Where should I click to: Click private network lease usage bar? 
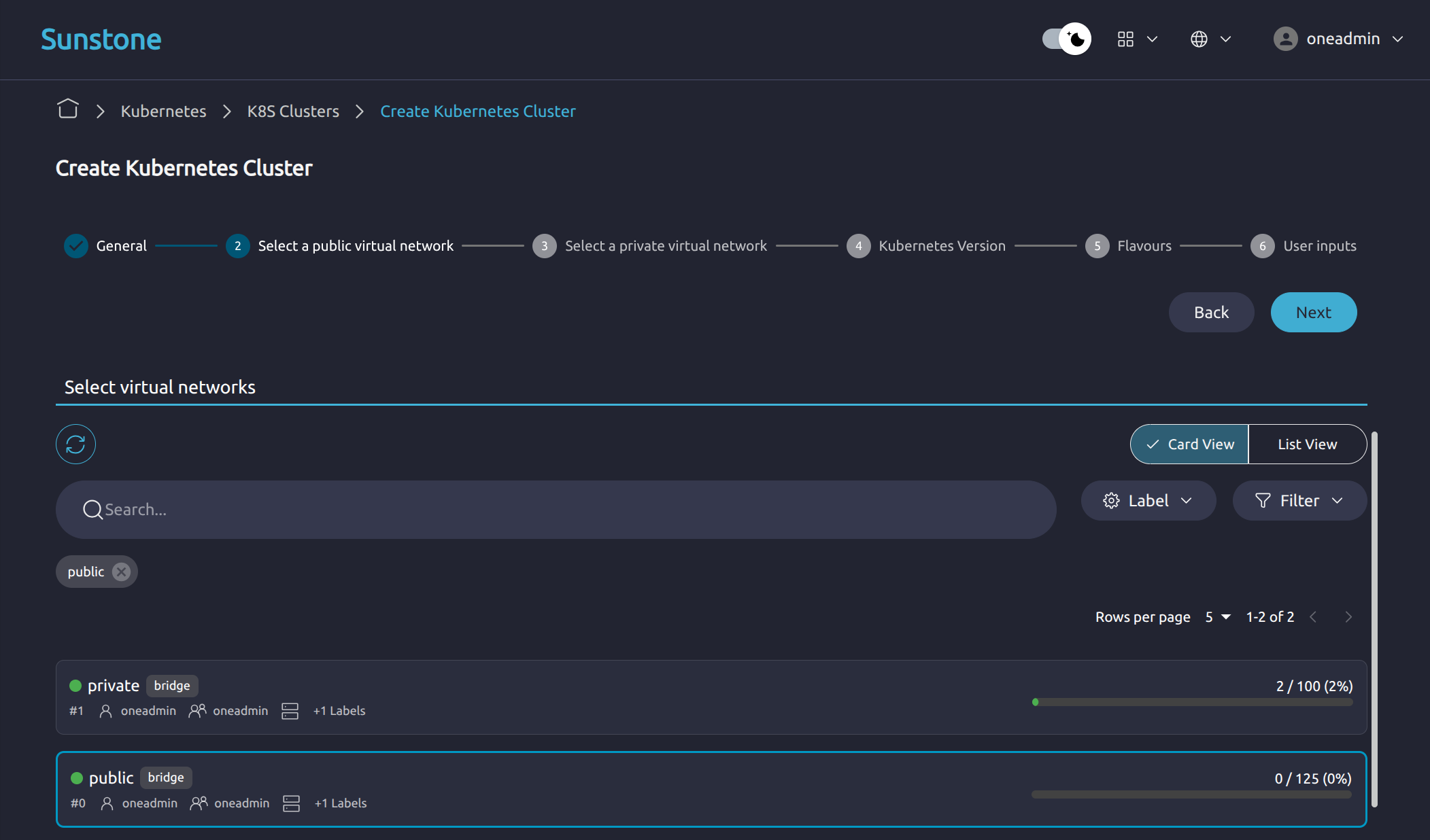[x=1192, y=702]
